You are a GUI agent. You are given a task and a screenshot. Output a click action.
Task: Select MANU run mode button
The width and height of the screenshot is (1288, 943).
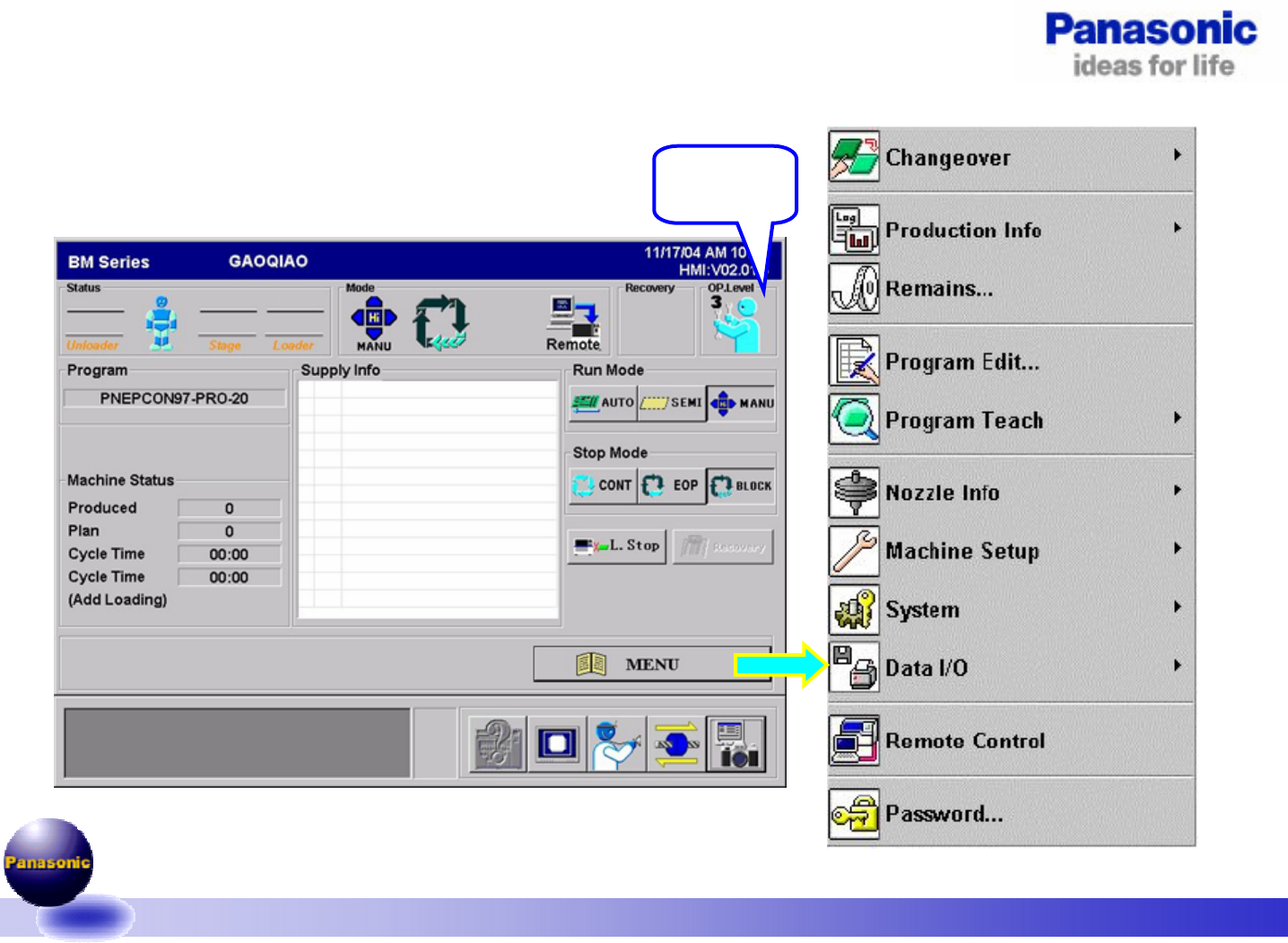tap(742, 403)
